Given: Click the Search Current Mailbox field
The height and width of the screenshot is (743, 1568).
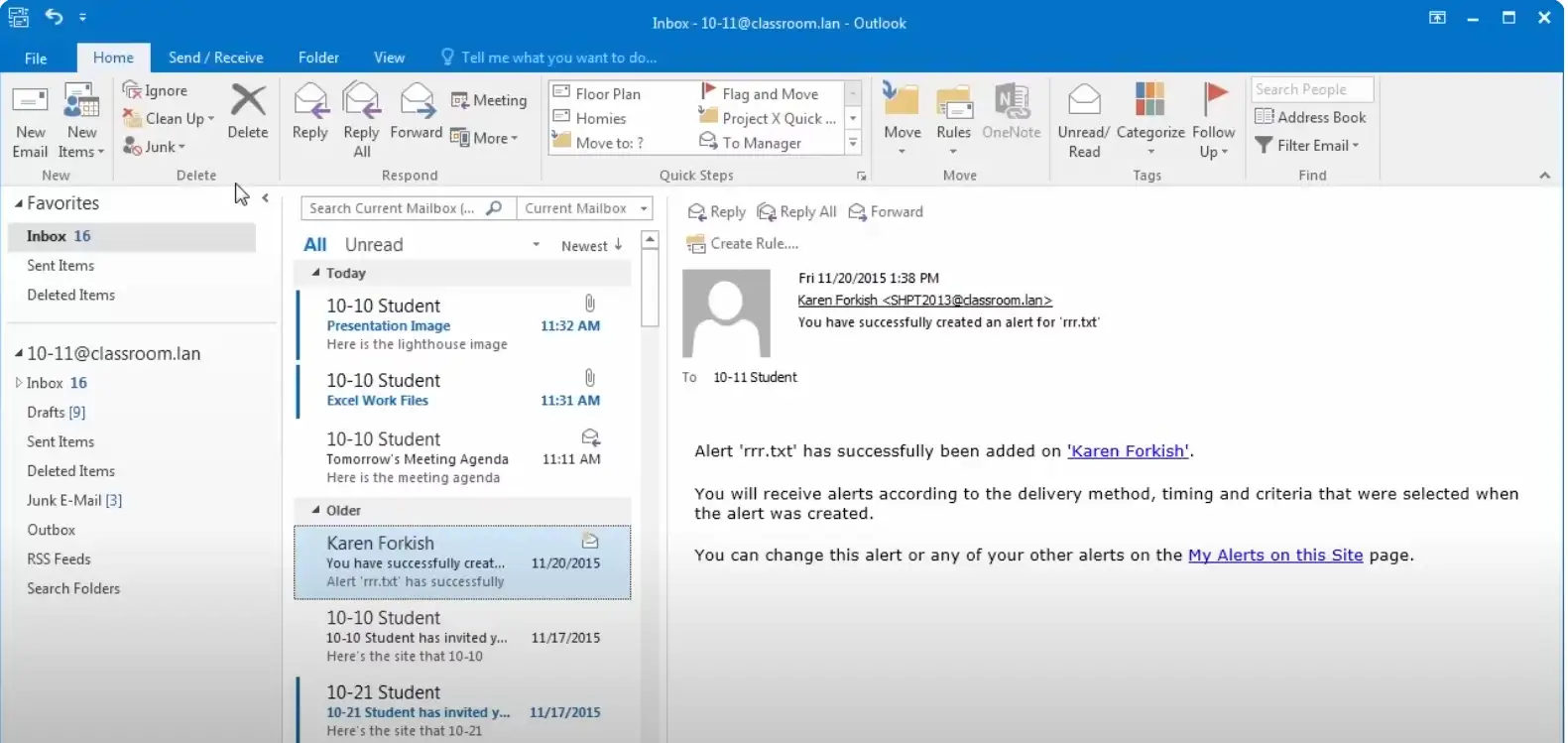Looking at the screenshot, I should coord(392,208).
